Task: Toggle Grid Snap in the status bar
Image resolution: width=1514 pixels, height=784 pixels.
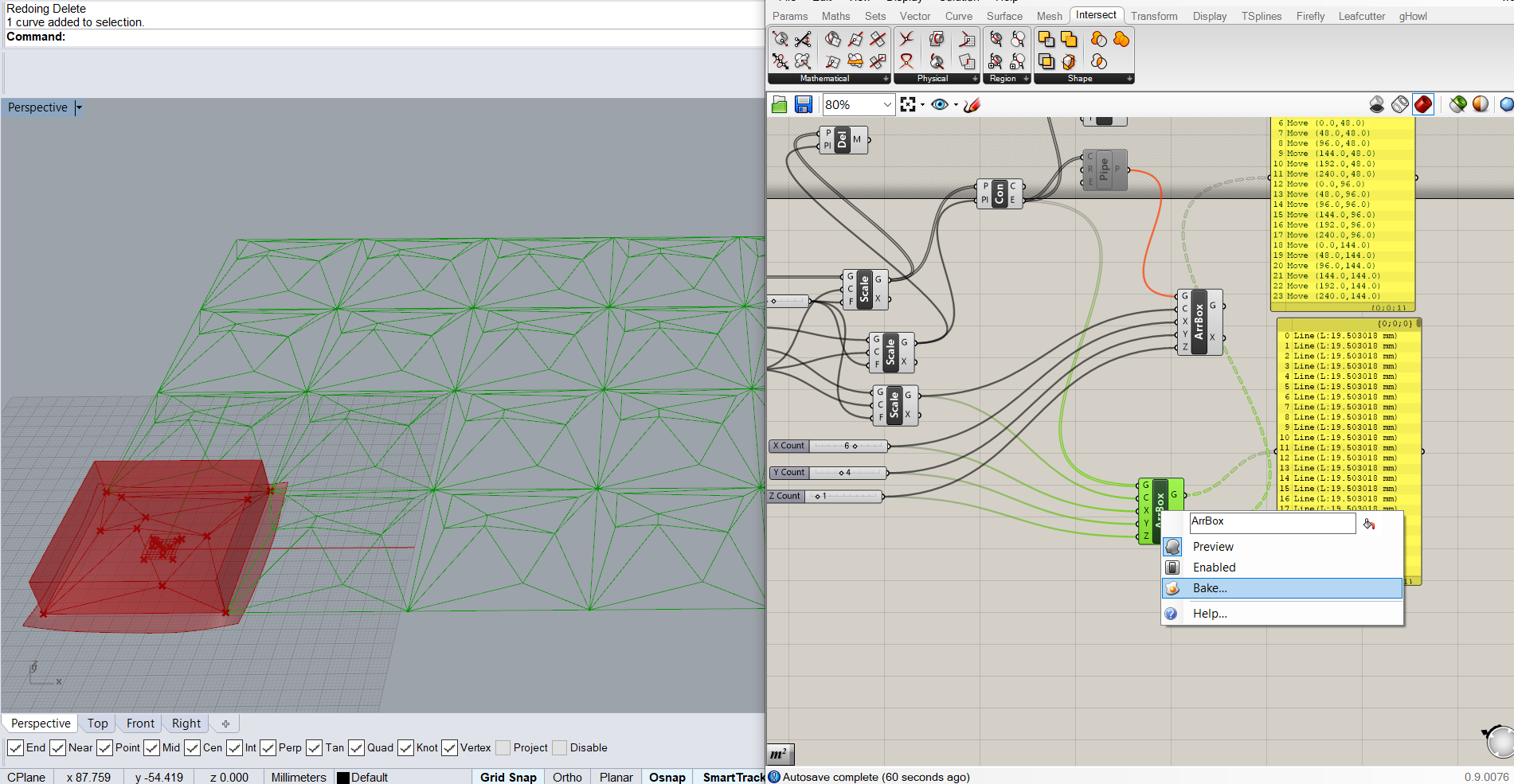Action: click(x=508, y=778)
